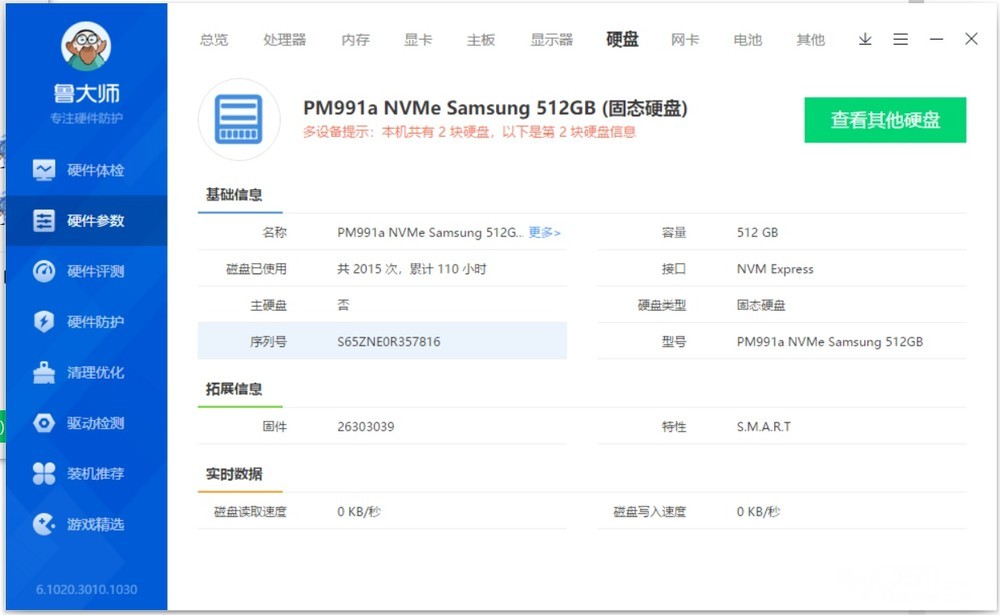
Task: Open the 处理器 tab
Action: pyautogui.click(x=285, y=40)
